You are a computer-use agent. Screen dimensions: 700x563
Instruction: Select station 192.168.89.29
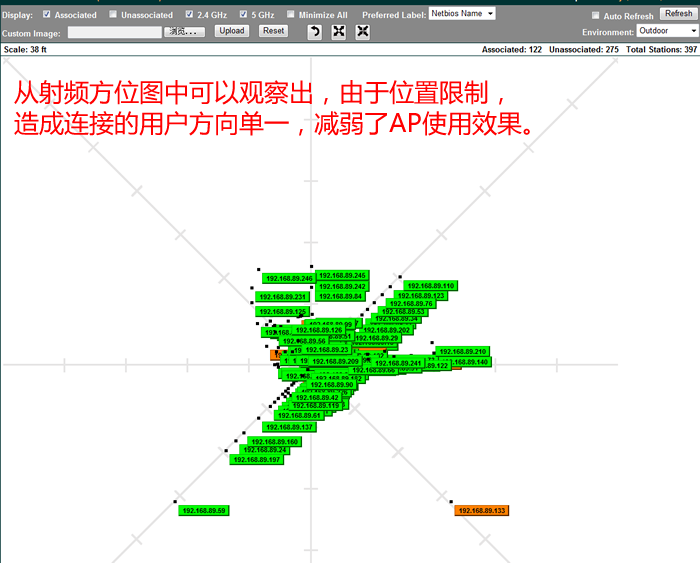click(378, 338)
